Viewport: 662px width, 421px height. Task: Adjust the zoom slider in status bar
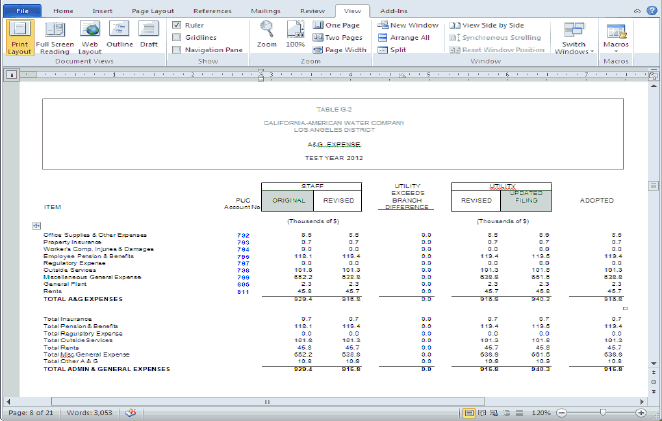click(x=603, y=412)
